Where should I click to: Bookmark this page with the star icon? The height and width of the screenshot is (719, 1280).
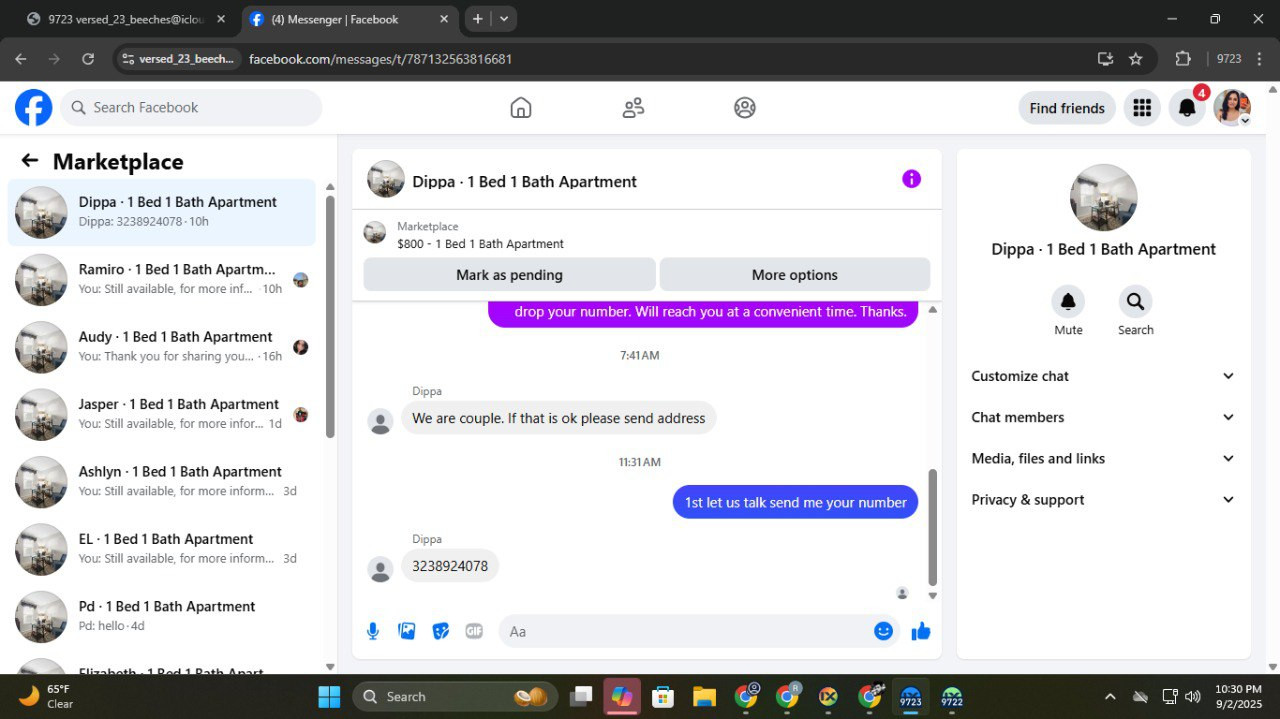coord(1136,59)
